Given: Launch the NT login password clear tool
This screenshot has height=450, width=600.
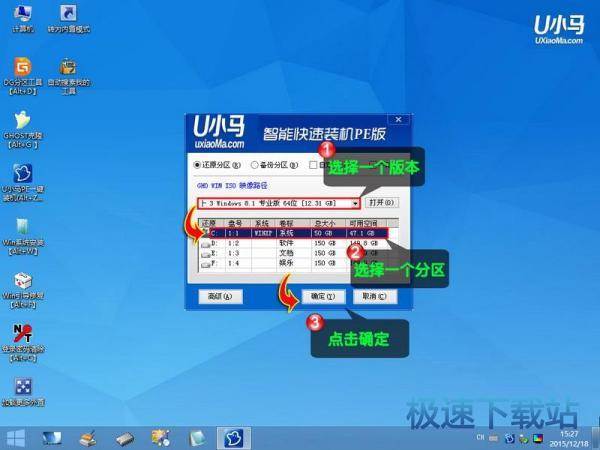Looking at the screenshot, I should [23, 343].
